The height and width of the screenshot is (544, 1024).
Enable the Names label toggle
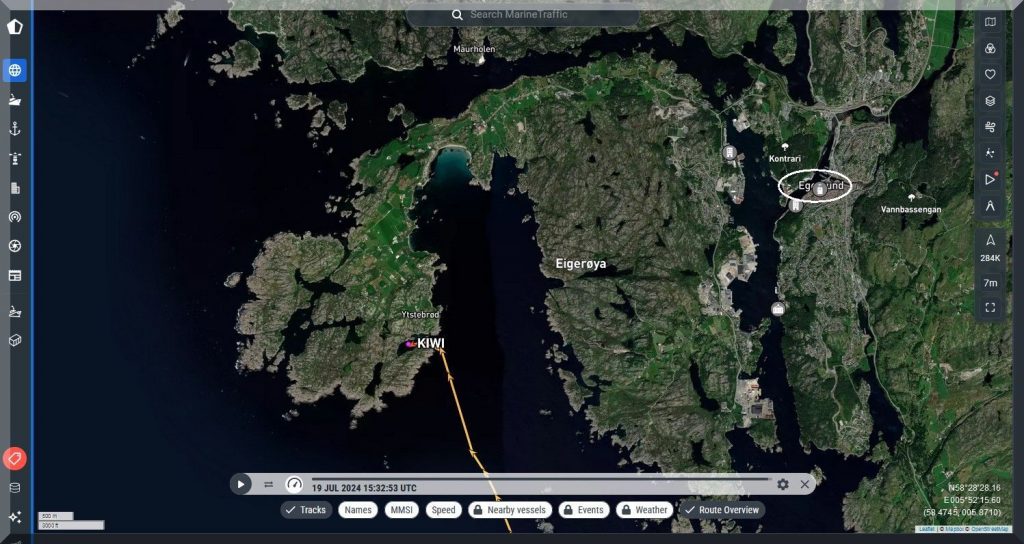pyautogui.click(x=358, y=510)
